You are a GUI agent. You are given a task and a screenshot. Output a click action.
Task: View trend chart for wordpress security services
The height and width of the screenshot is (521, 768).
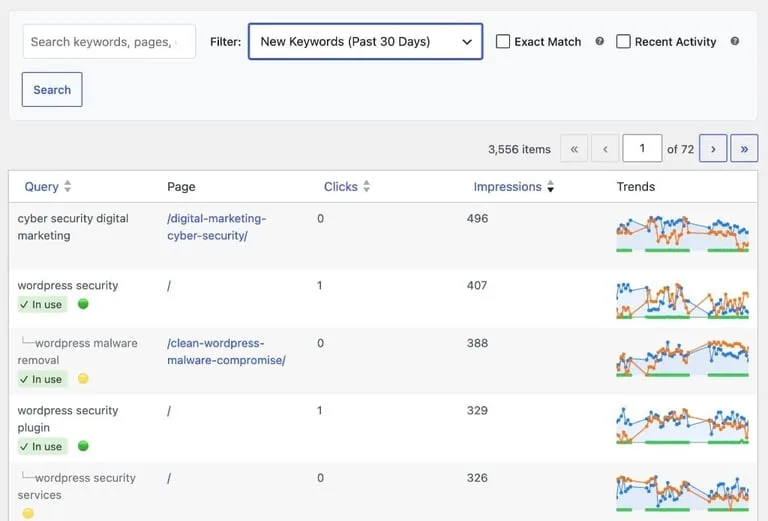(682, 493)
